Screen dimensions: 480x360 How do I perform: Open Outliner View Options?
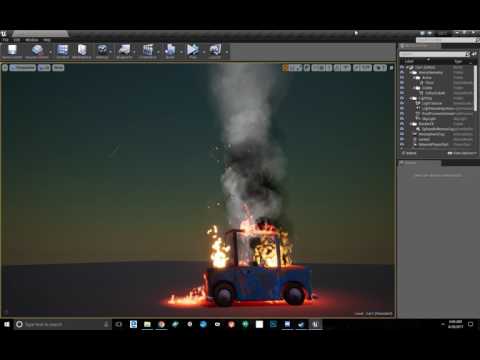[463, 153]
